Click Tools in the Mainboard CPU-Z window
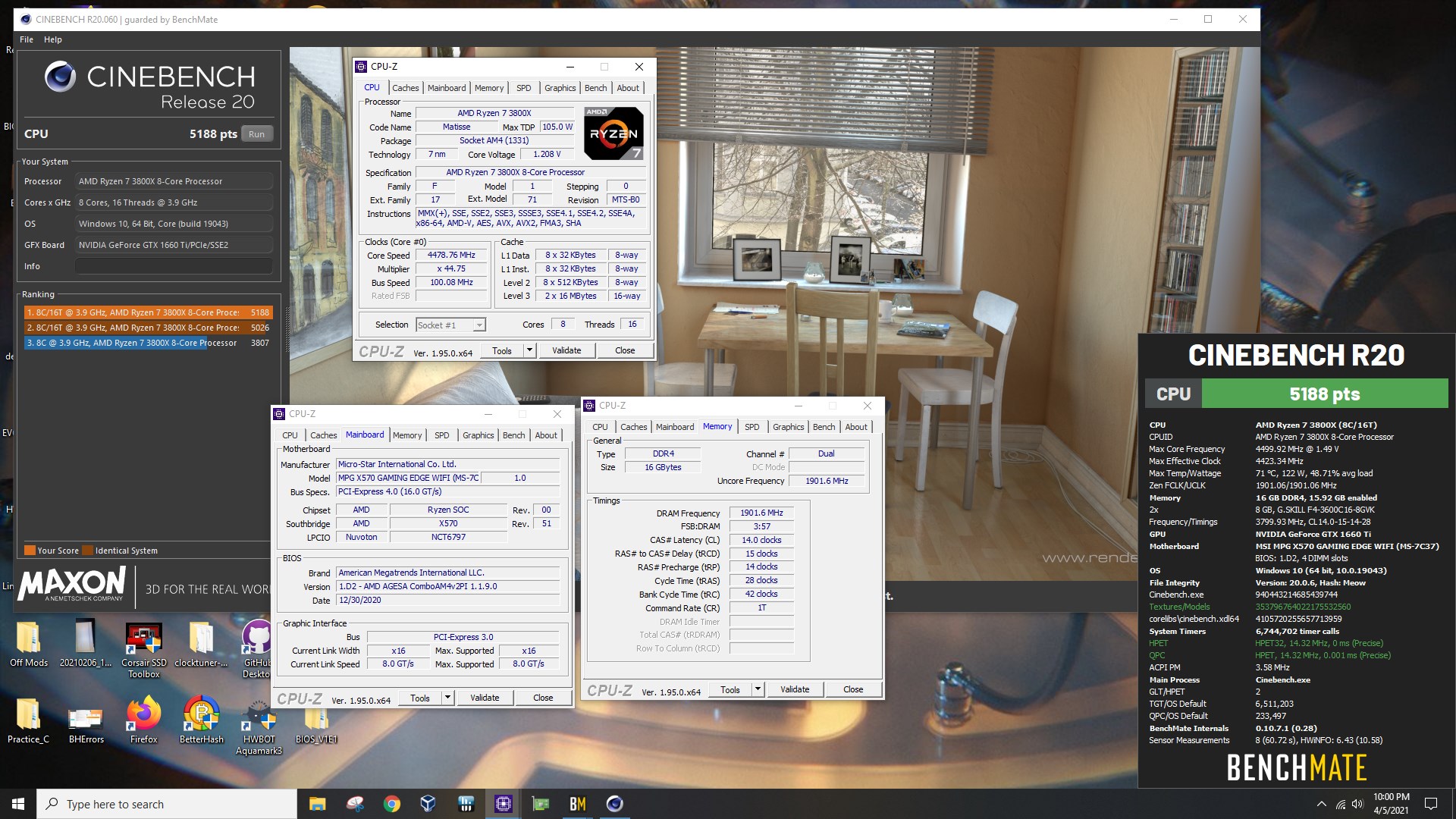Image resolution: width=1456 pixels, height=819 pixels. pos(420,698)
